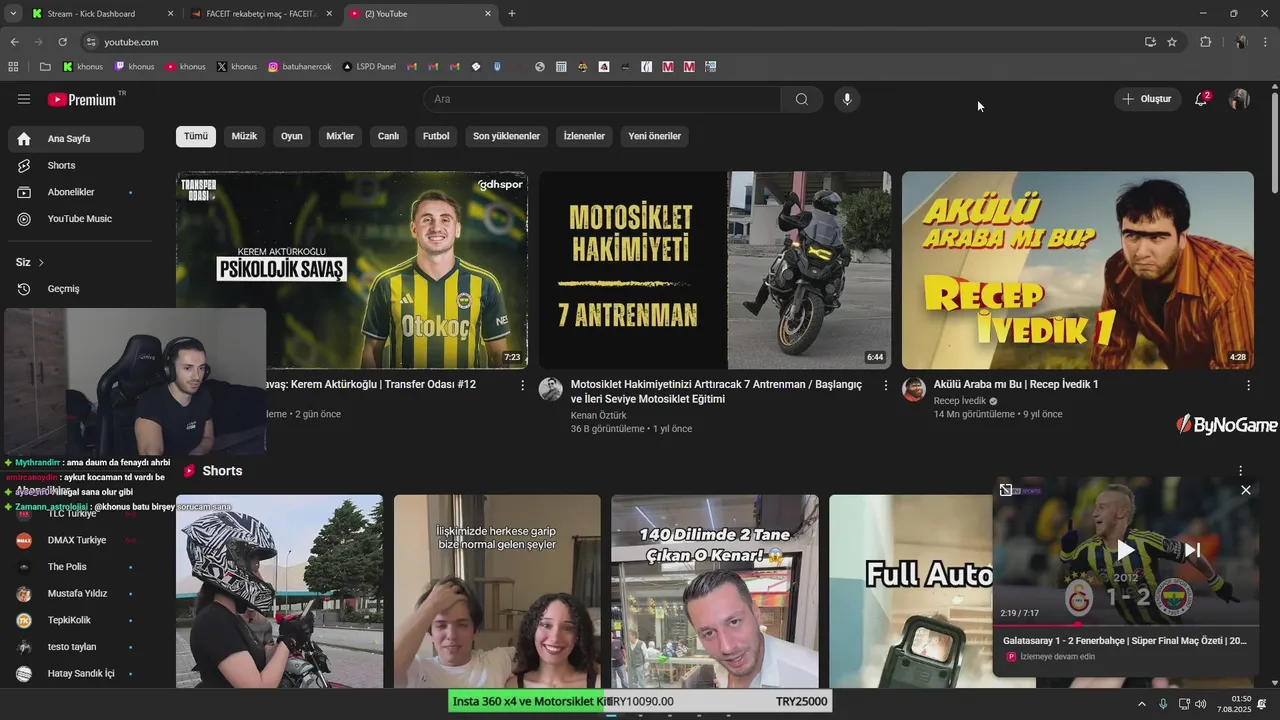Expand the Siz section chevron
The height and width of the screenshot is (720, 1280).
[x=41, y=262]
